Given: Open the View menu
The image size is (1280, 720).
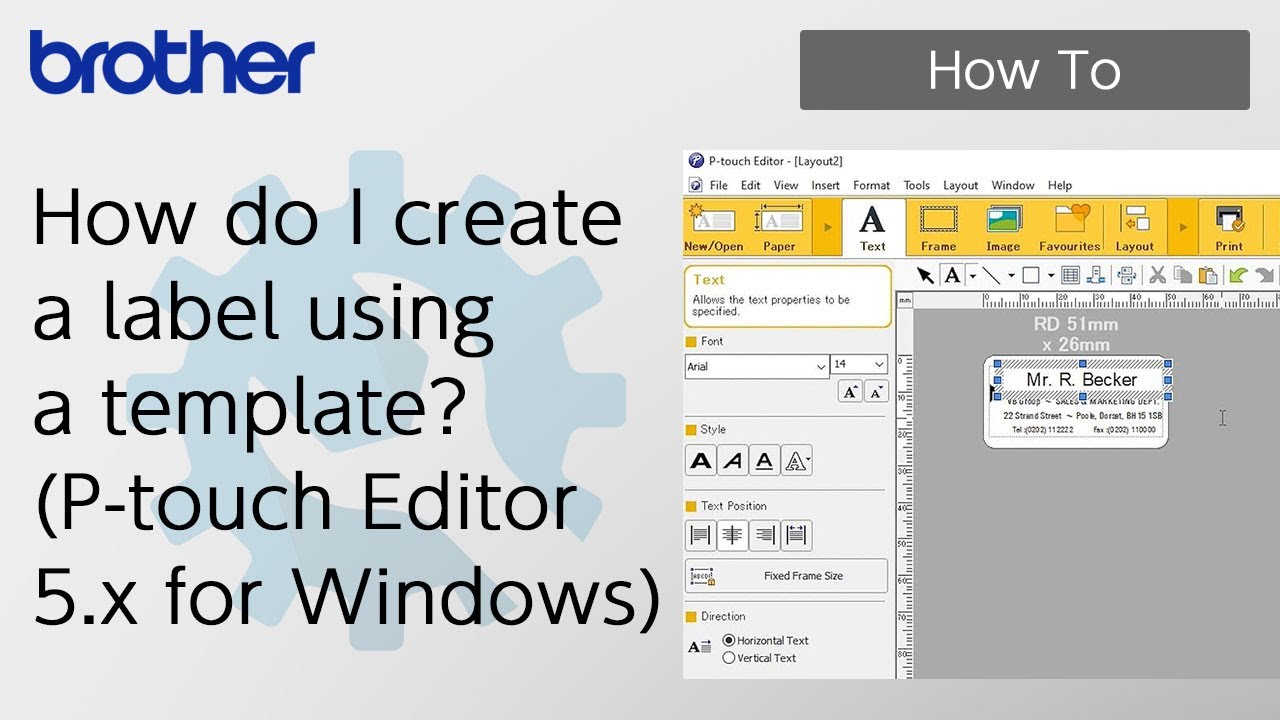Looking at the screenshot, I should 786,185.
